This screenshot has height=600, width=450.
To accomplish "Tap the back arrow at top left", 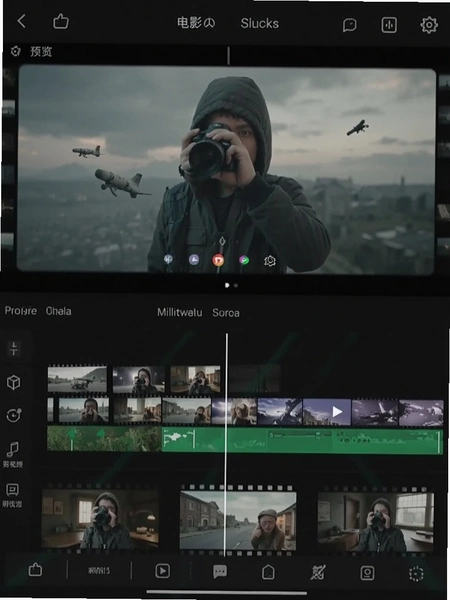I will coord(21,21).
